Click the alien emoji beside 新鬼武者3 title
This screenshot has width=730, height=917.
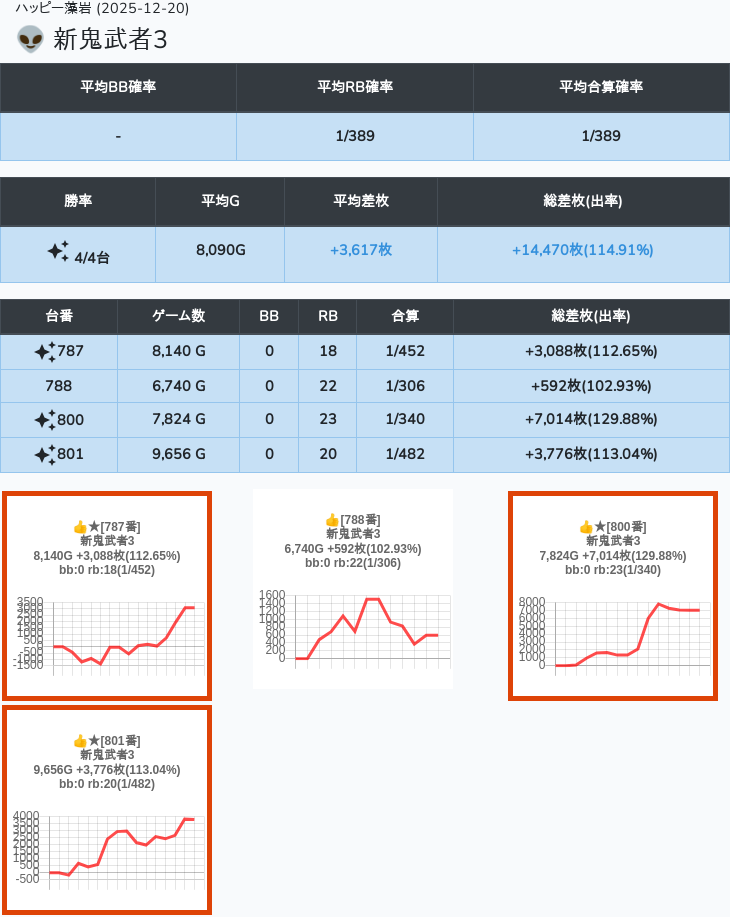(30, 39)
